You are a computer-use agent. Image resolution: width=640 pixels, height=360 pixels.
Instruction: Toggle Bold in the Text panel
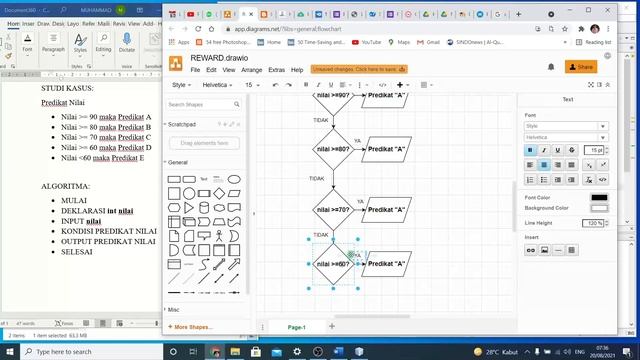[530, 150]
